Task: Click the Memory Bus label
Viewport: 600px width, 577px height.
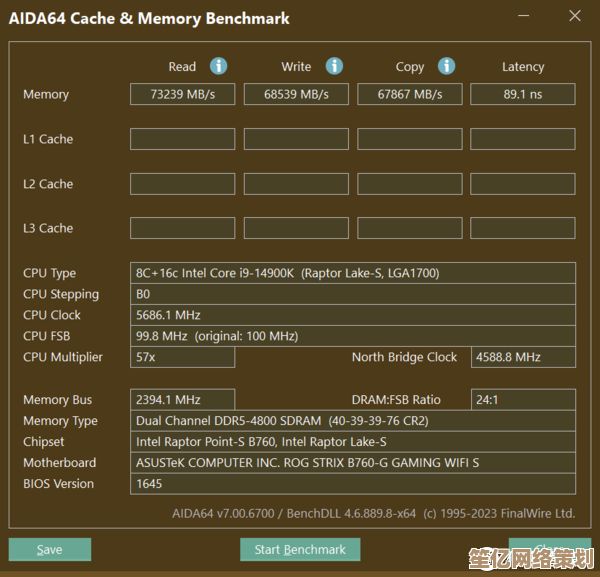Action: [x=57, y=400]
